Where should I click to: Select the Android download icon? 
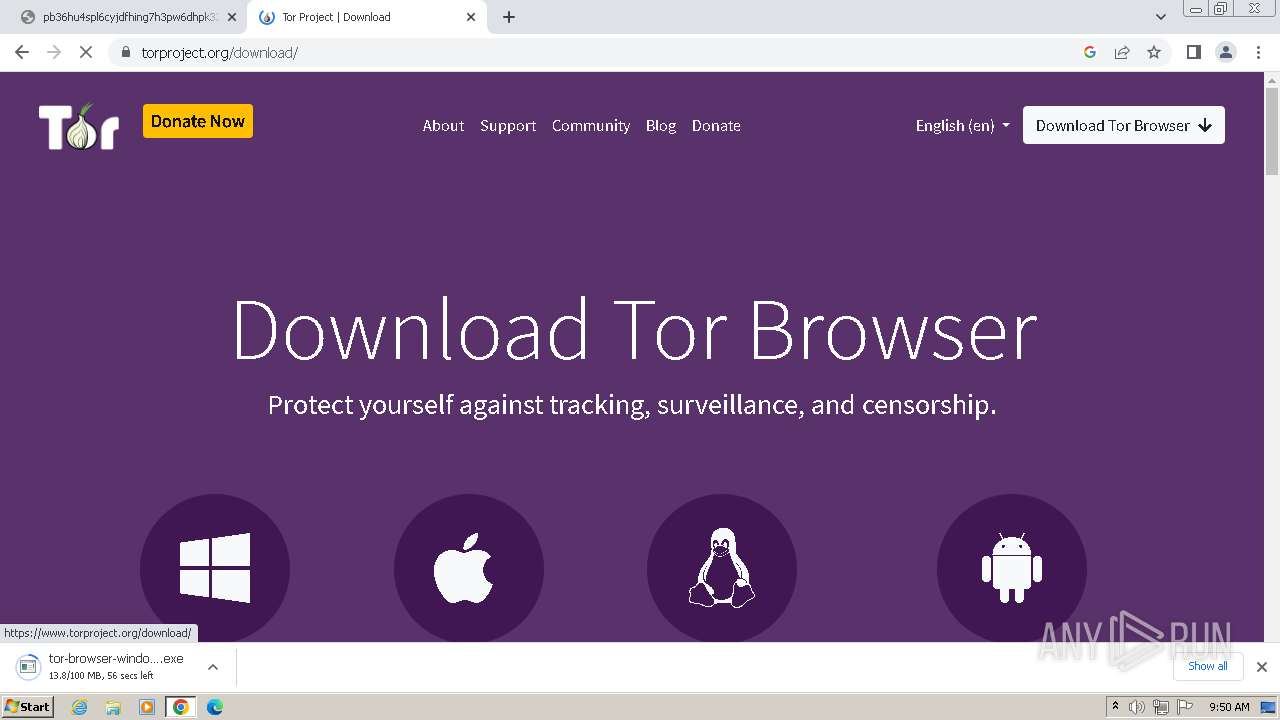[x=1012, y=568]
